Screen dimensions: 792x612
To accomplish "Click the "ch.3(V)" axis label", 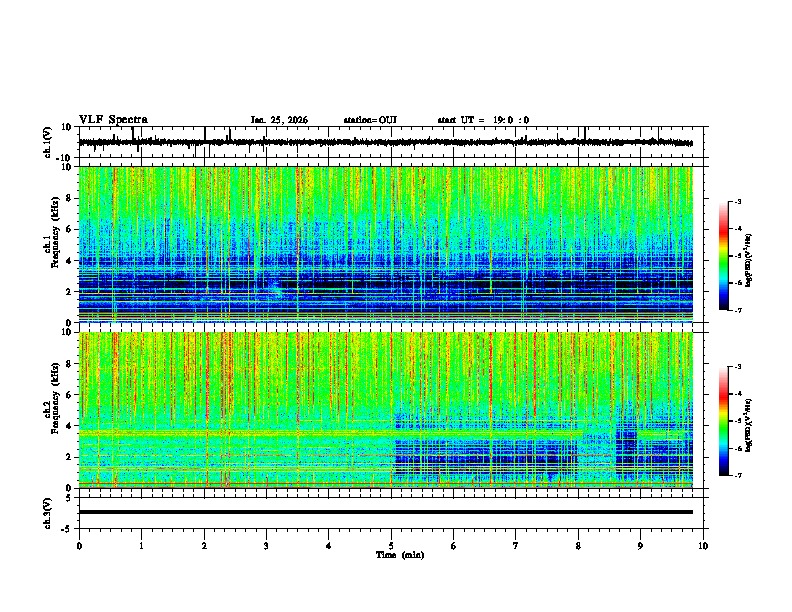I will [x=48, y=513].
